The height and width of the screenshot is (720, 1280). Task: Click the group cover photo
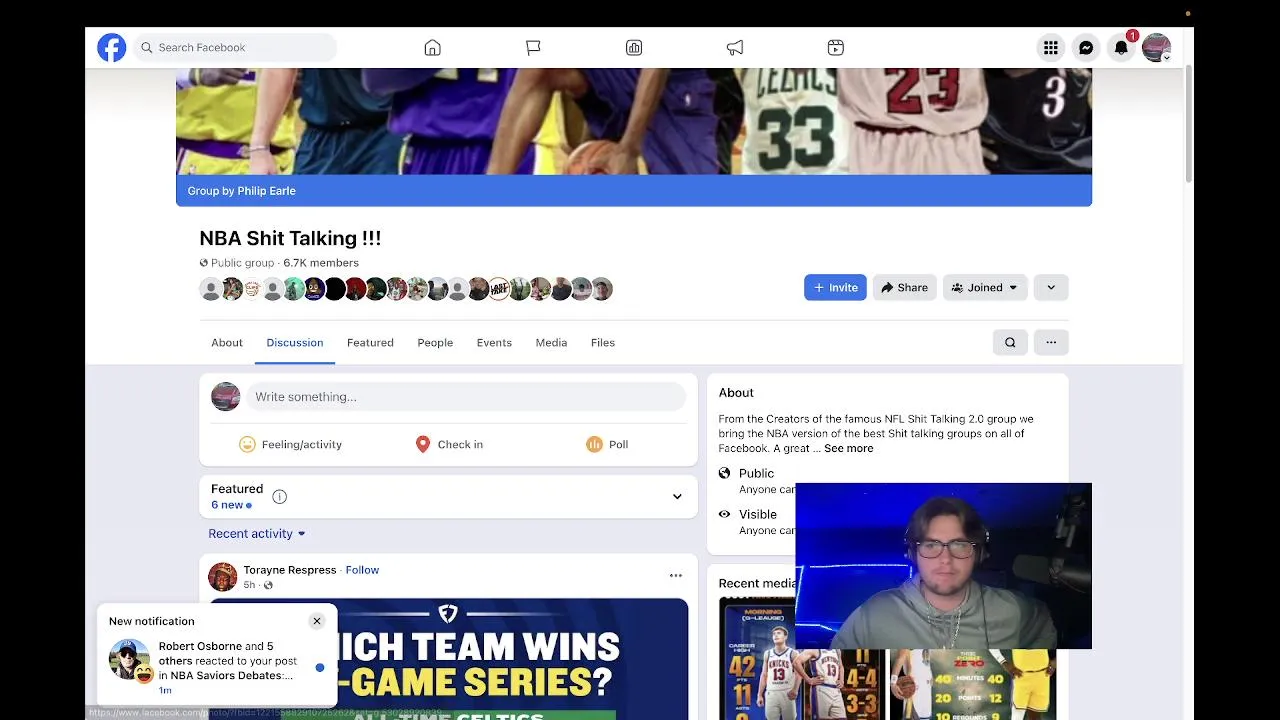point(634,121)
